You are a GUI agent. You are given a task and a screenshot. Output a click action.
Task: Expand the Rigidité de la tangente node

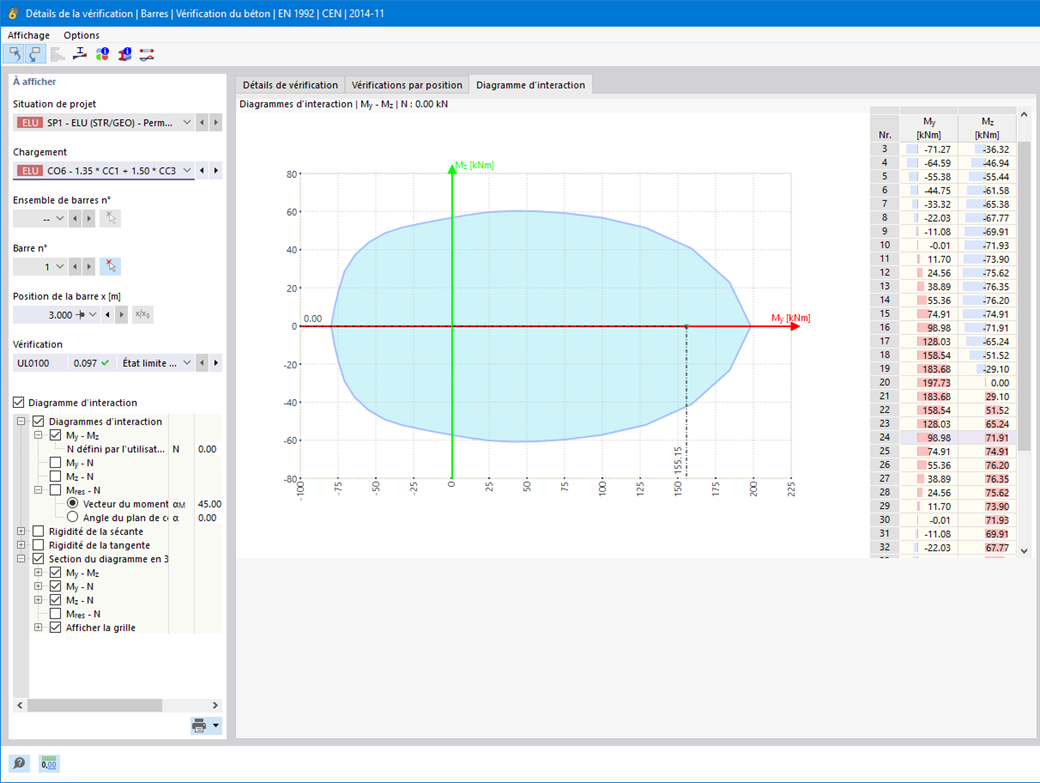coord(21,545)
